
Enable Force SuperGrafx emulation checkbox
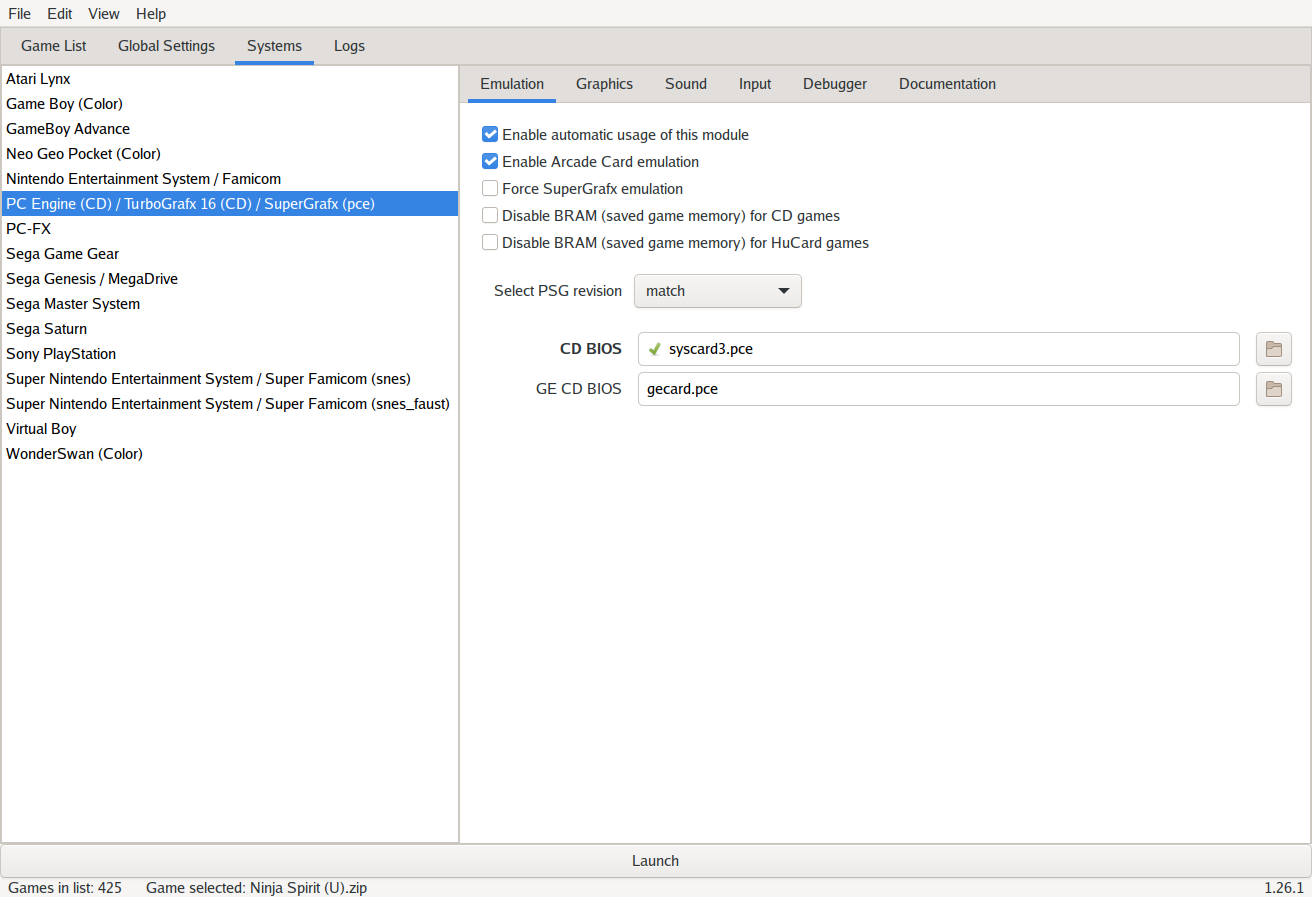[x=490, y=188]
